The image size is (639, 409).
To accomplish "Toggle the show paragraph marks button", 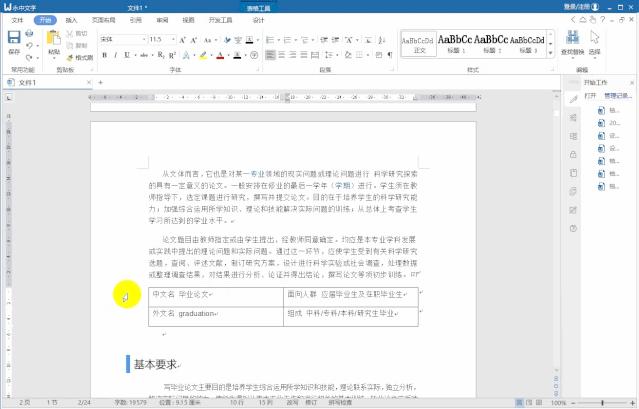I will click(390, 55).
